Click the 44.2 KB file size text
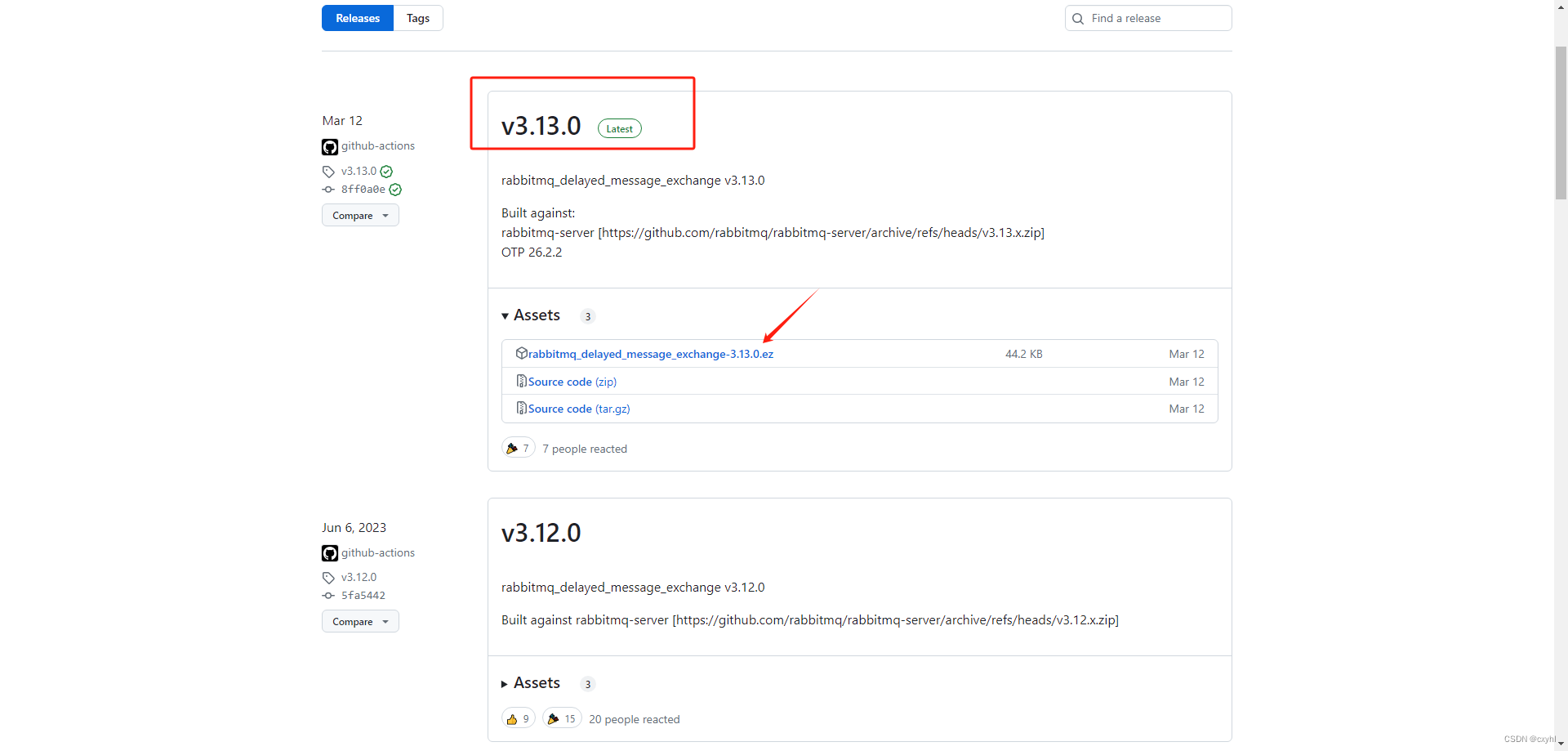The width and height of the screenshot is (1568, 751). 1024,354
